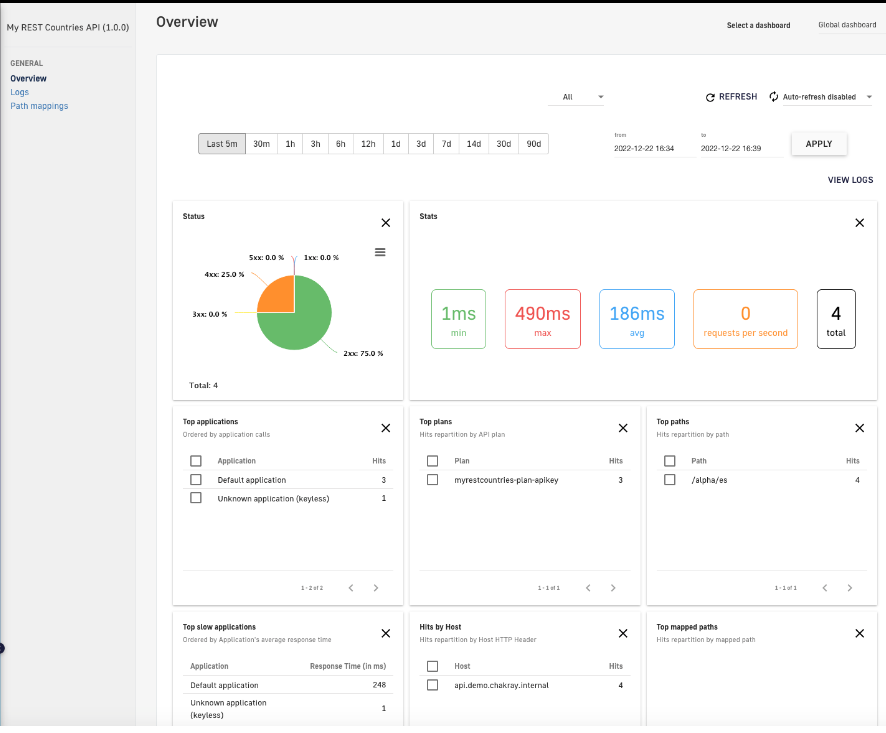Navigate to Path mappings
Screen dimensions: 886x733
tap(39, 106)
